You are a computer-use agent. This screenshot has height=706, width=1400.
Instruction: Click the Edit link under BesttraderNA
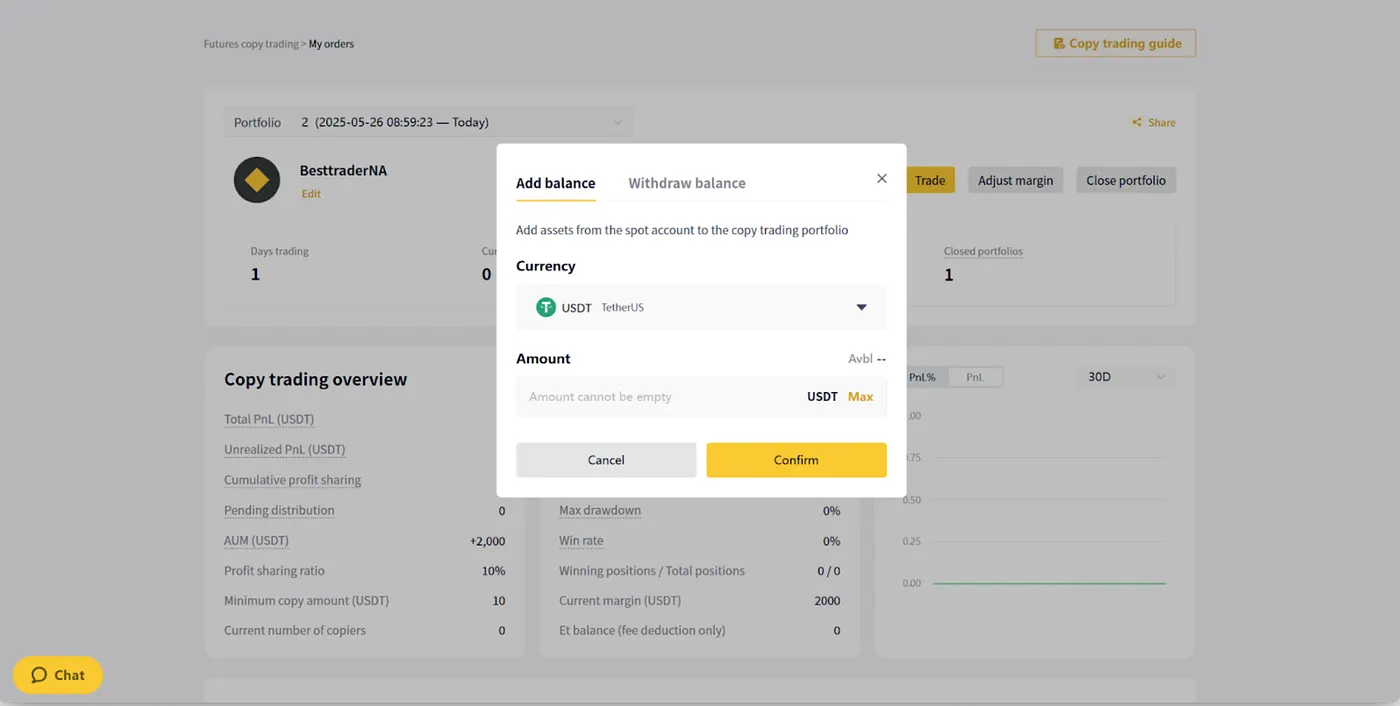tap(311, 194)
